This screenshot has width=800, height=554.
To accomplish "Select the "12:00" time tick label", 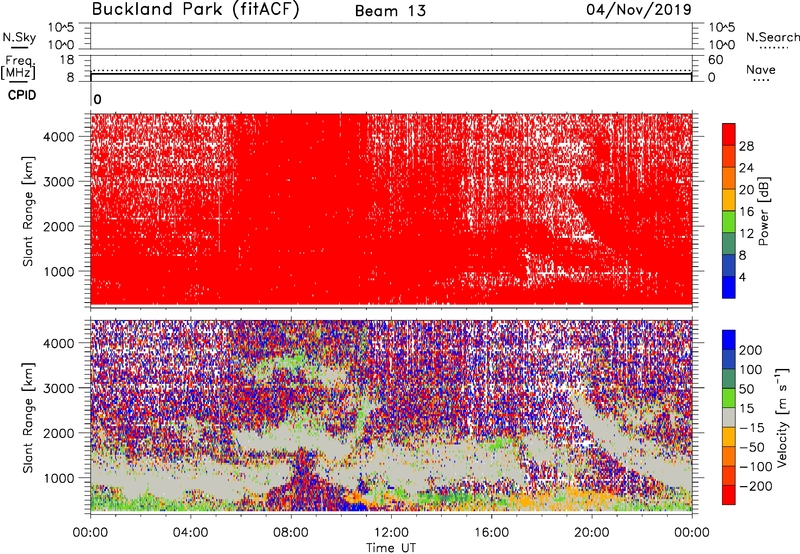I will pos(391,533).
